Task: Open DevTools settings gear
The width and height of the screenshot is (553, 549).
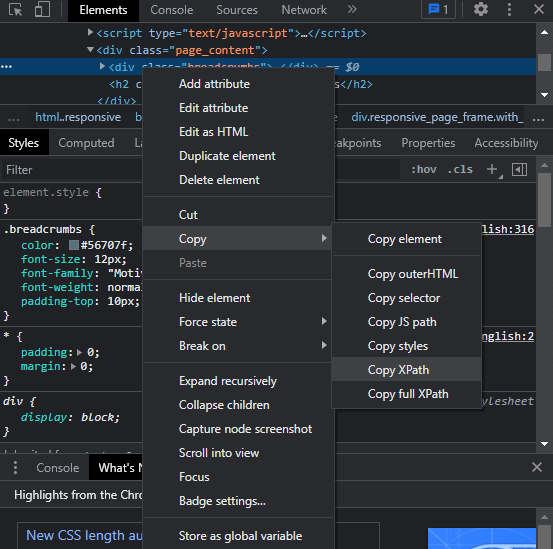Action: (481, 10)
